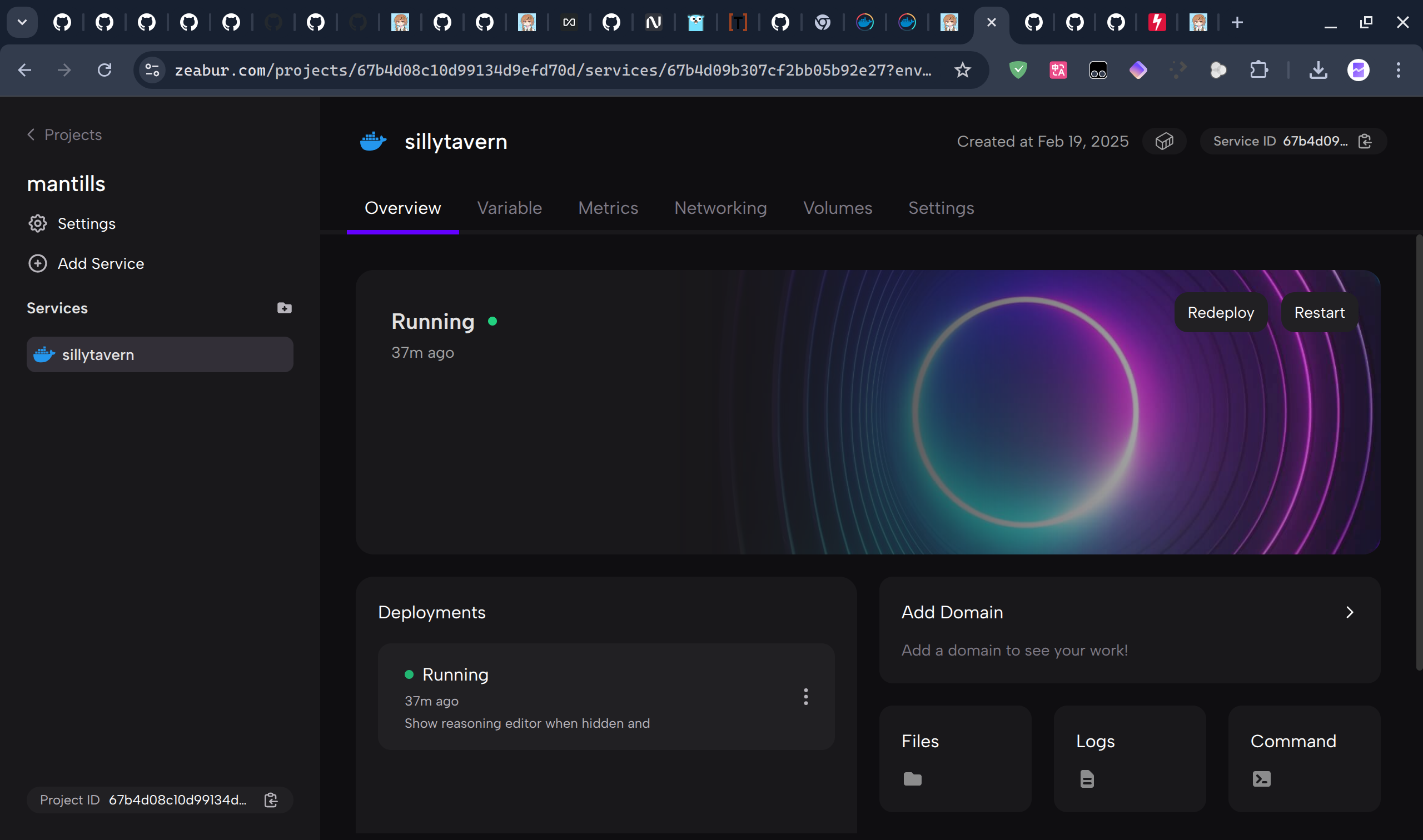Image resolution: width=1423 pixels, height=840 pixels.
Task: Copy the Project ID to clipboard
Action: point(271,799)
